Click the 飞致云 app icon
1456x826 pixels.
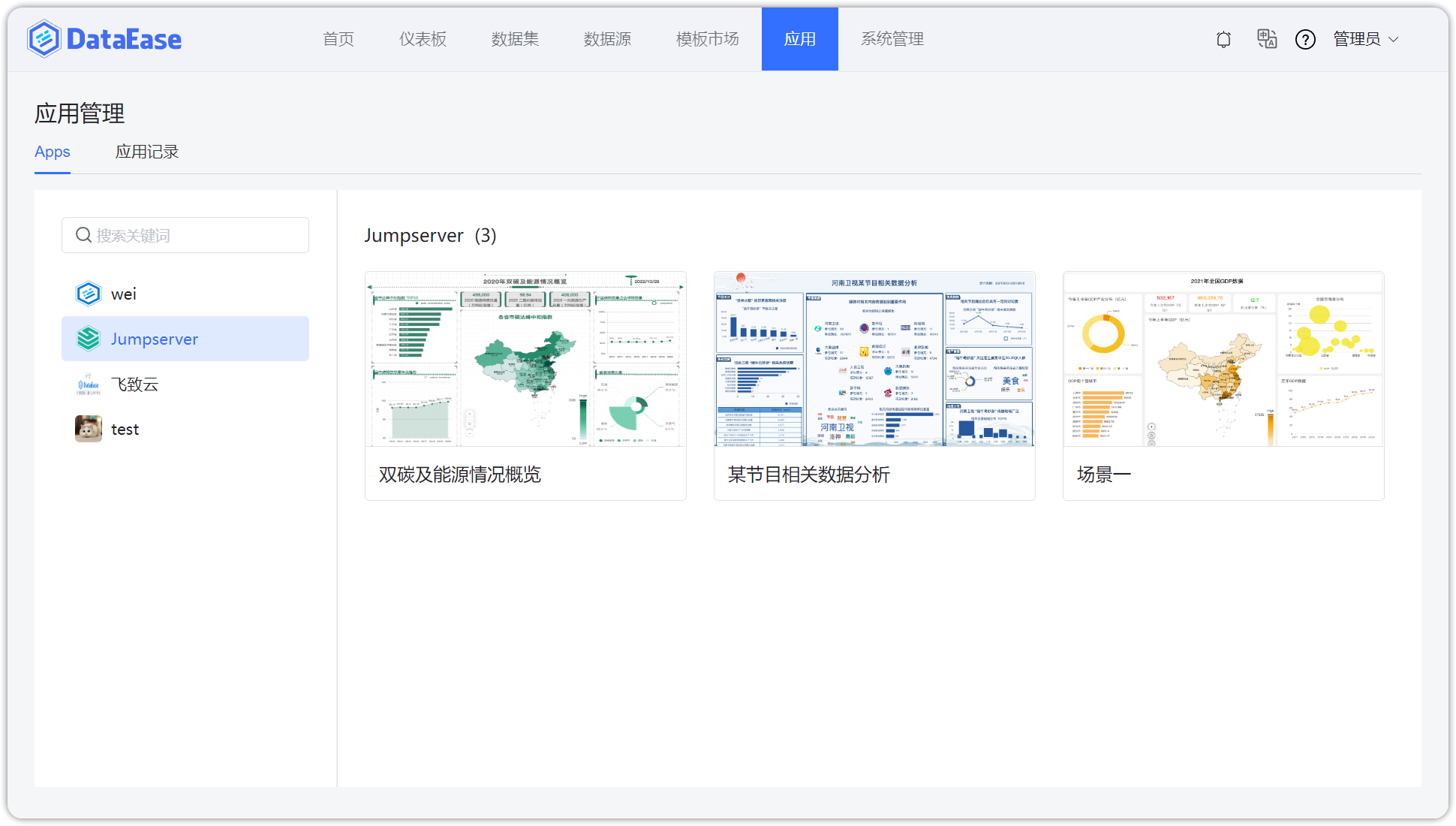click(88, 384)
